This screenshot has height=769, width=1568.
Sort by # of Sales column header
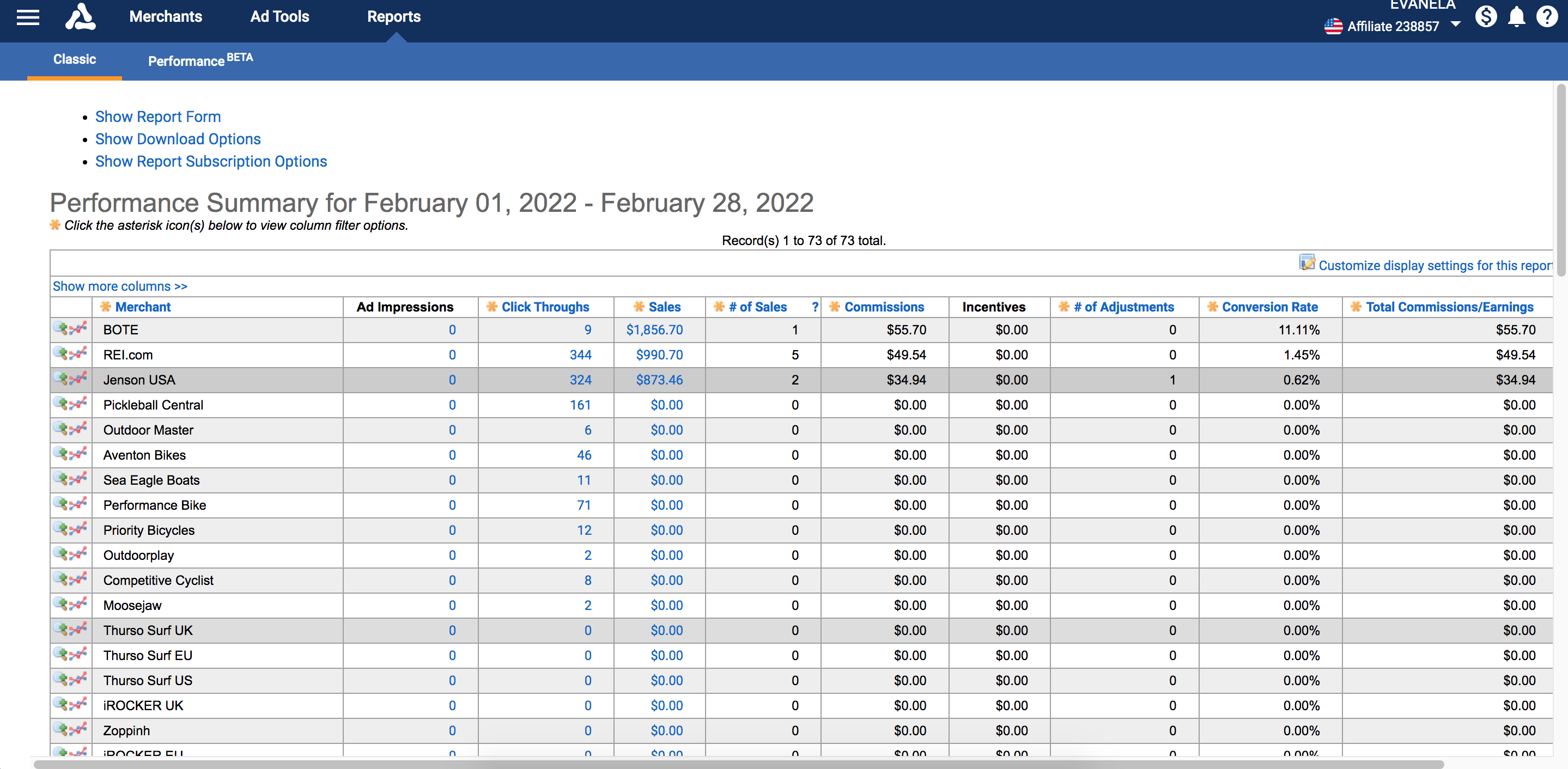tap(758, 307)
